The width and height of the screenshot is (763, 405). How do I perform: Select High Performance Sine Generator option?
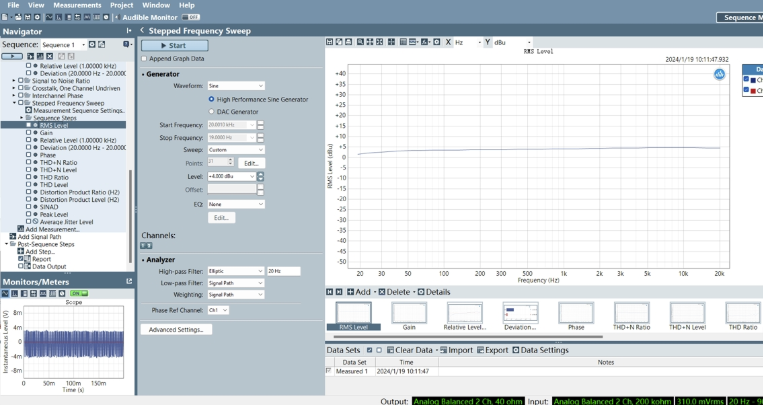click(x=211, y=99)
